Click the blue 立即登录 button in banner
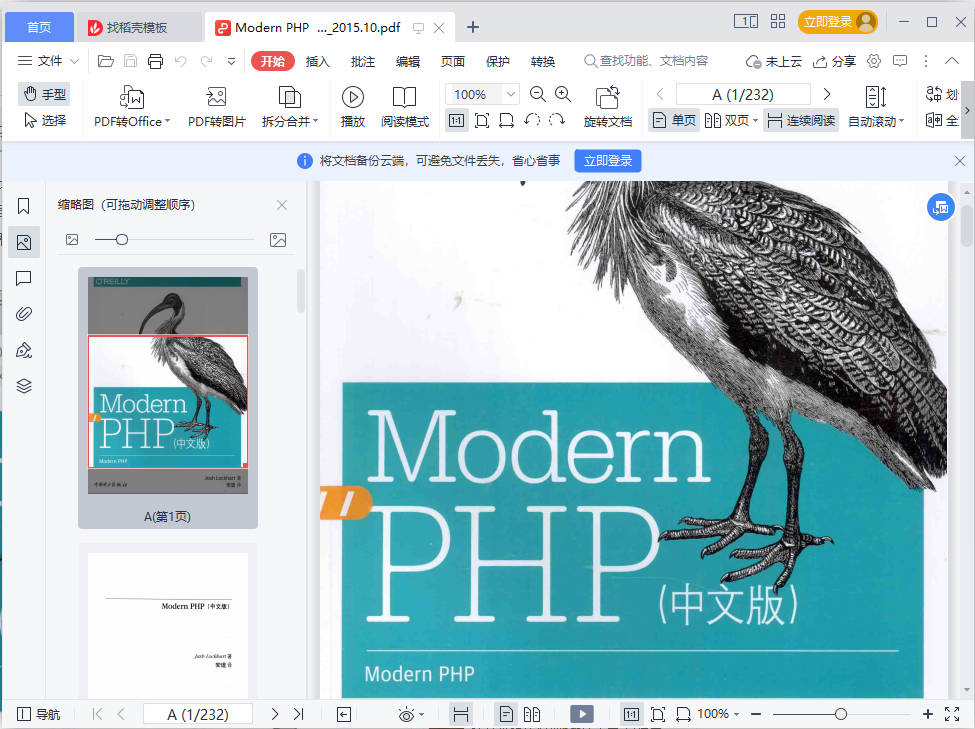 (x=607, y=161)
